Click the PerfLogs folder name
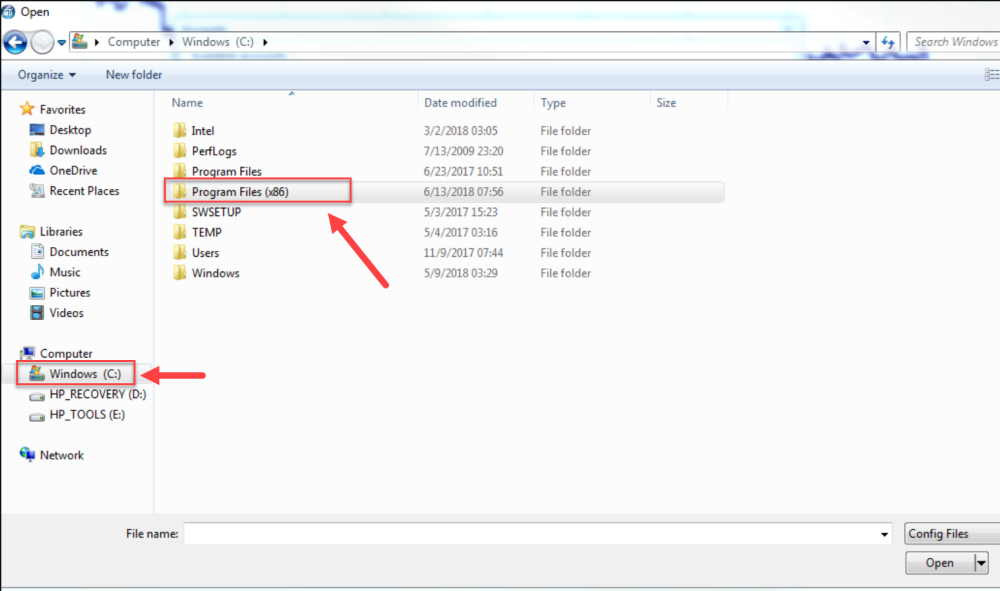Screen dimensions: 1000x591 click(214, 151)
